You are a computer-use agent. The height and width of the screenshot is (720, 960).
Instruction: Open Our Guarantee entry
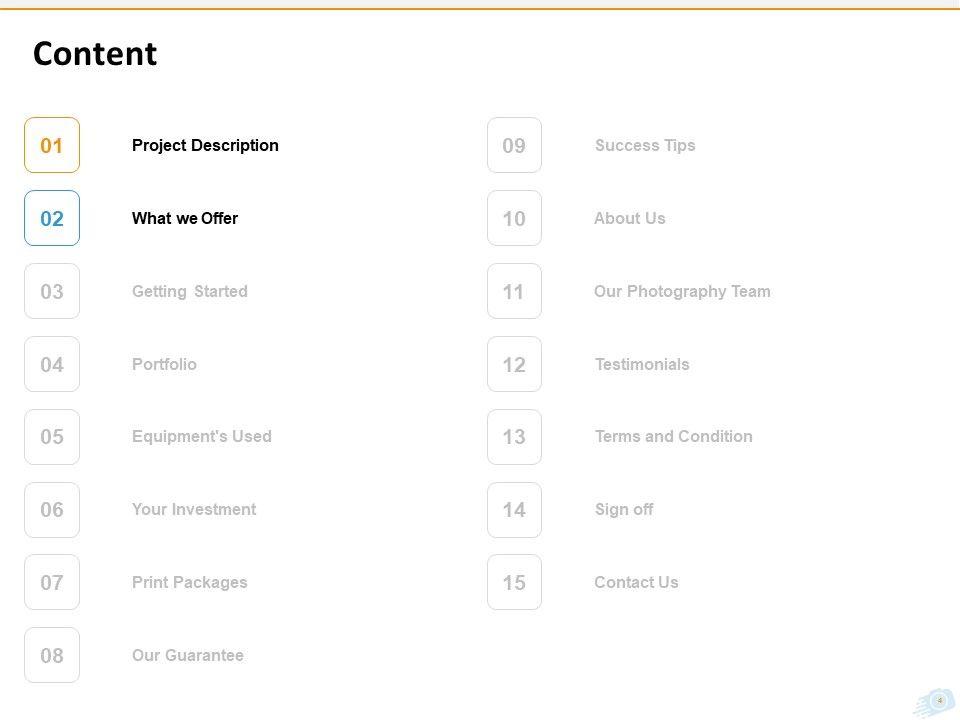[188, 655]
